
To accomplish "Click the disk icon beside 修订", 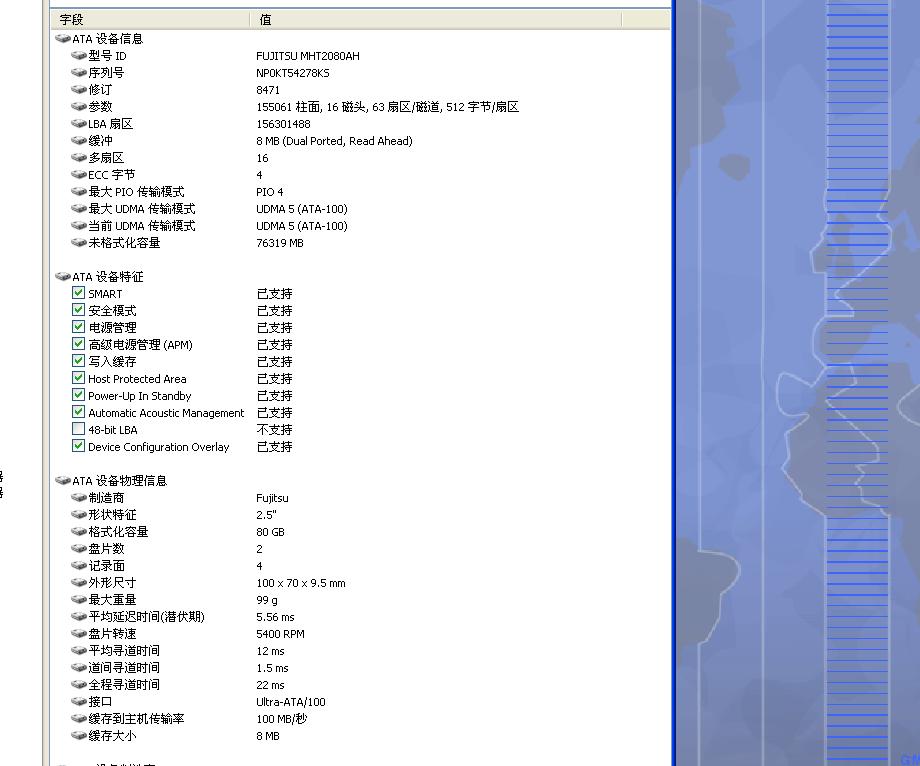I will coord(79,90).
